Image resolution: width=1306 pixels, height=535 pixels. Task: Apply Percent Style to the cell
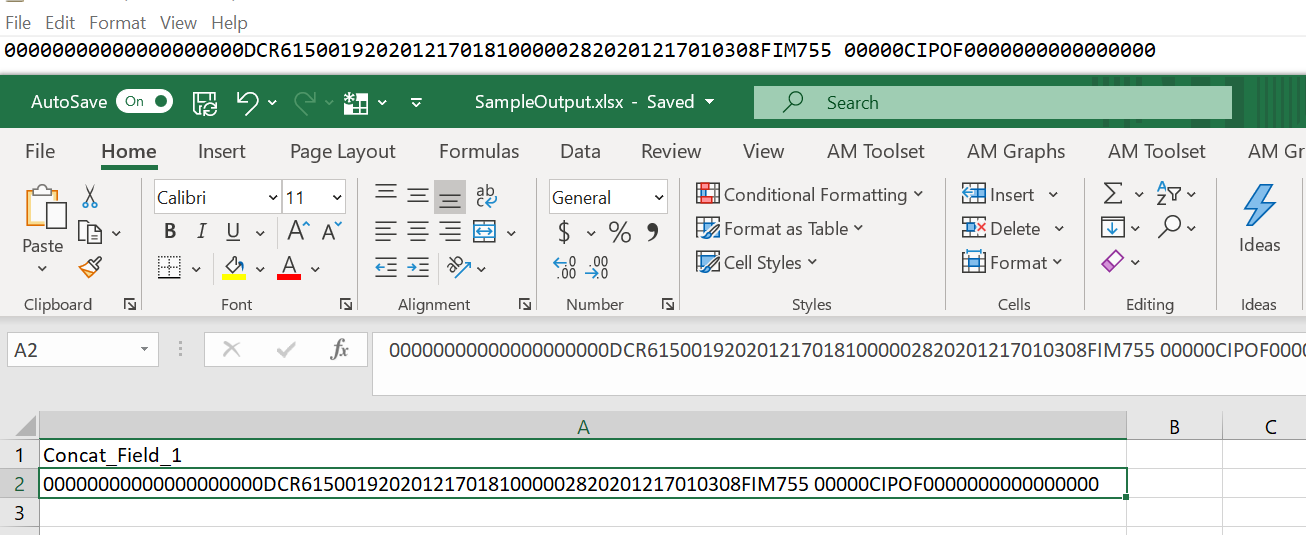tap(620, 233)
